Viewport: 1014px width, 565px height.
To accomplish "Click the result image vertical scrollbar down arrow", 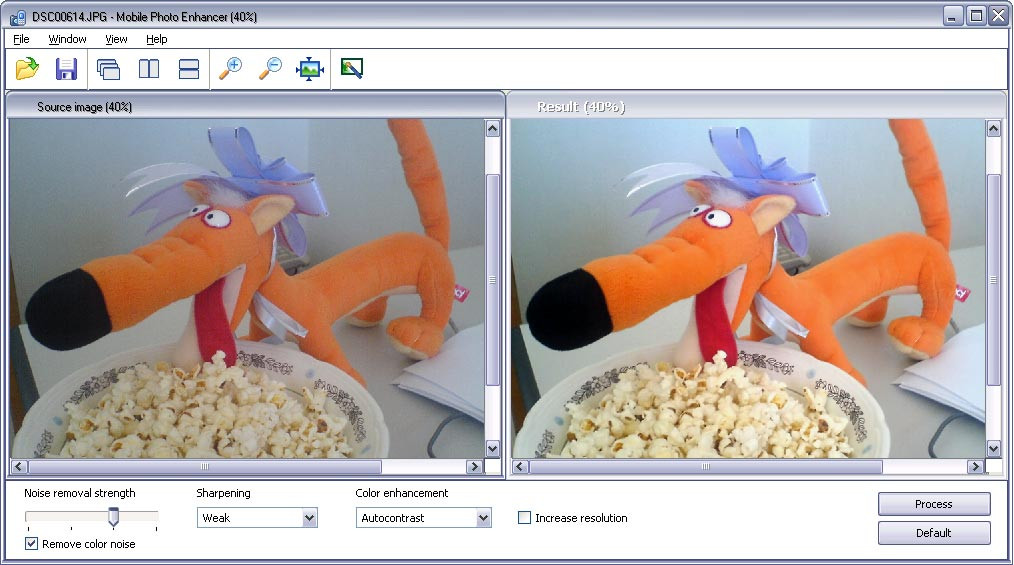I will (x=994, y=448).
